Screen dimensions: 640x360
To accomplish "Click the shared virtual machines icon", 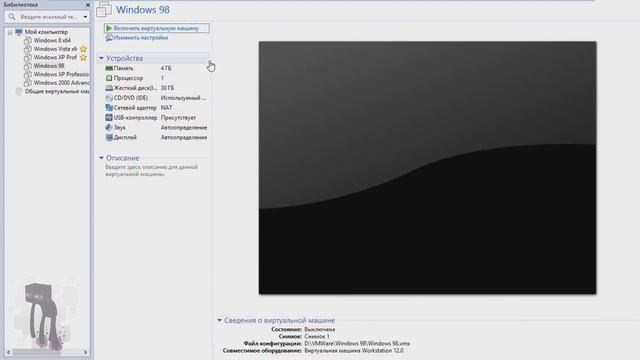I will click(19, 91).
